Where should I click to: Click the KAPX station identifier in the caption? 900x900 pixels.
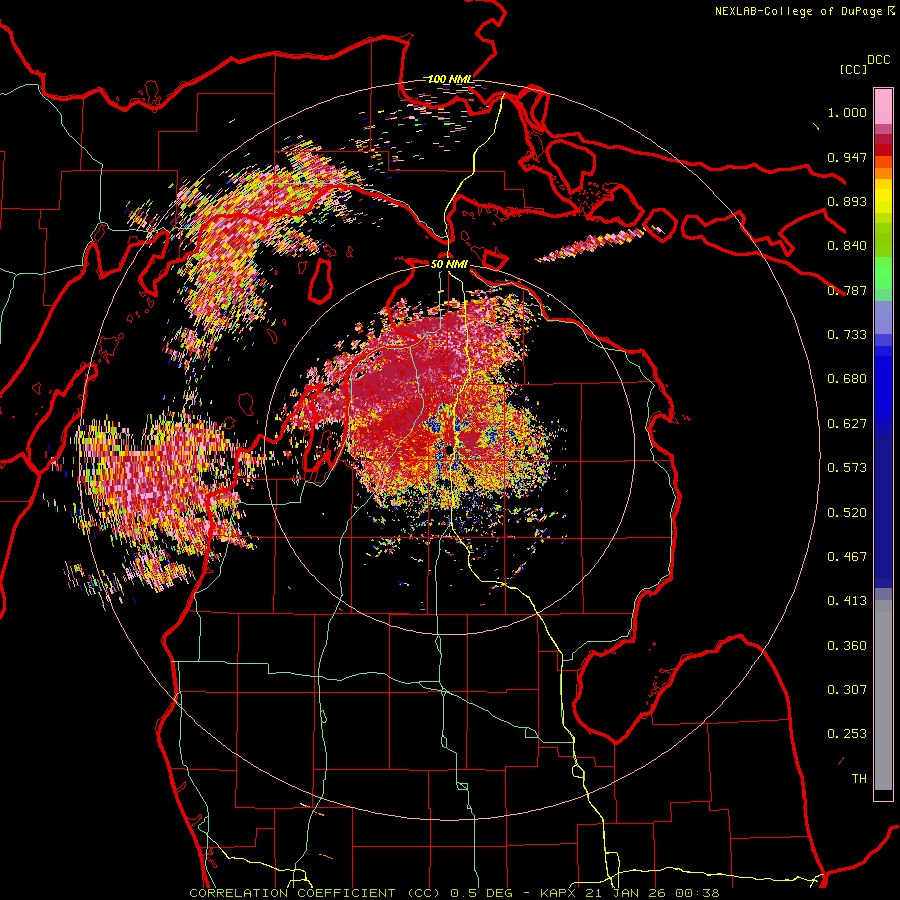coord(557,893)
